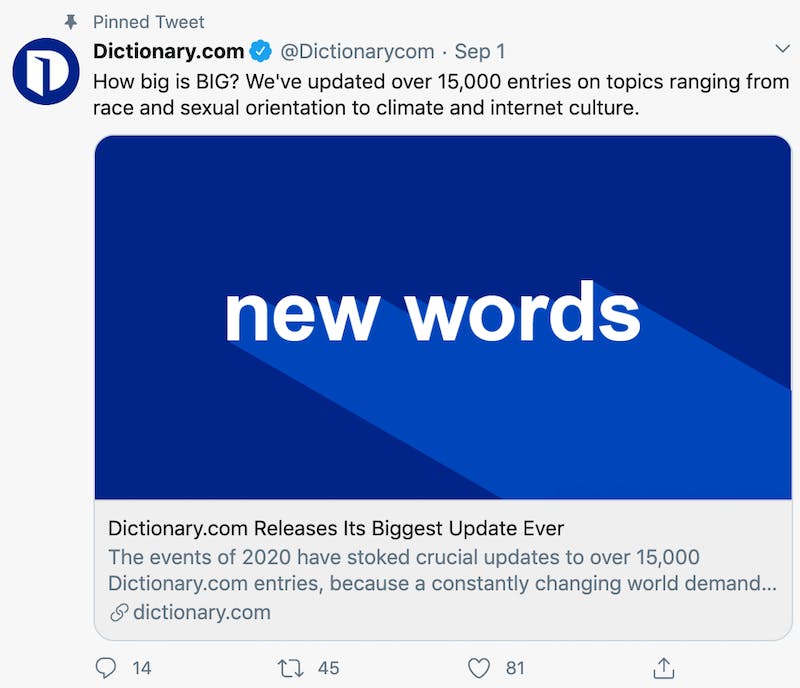Click the Pinned Tweet label
800x688 pixels.
coord(148,22)
